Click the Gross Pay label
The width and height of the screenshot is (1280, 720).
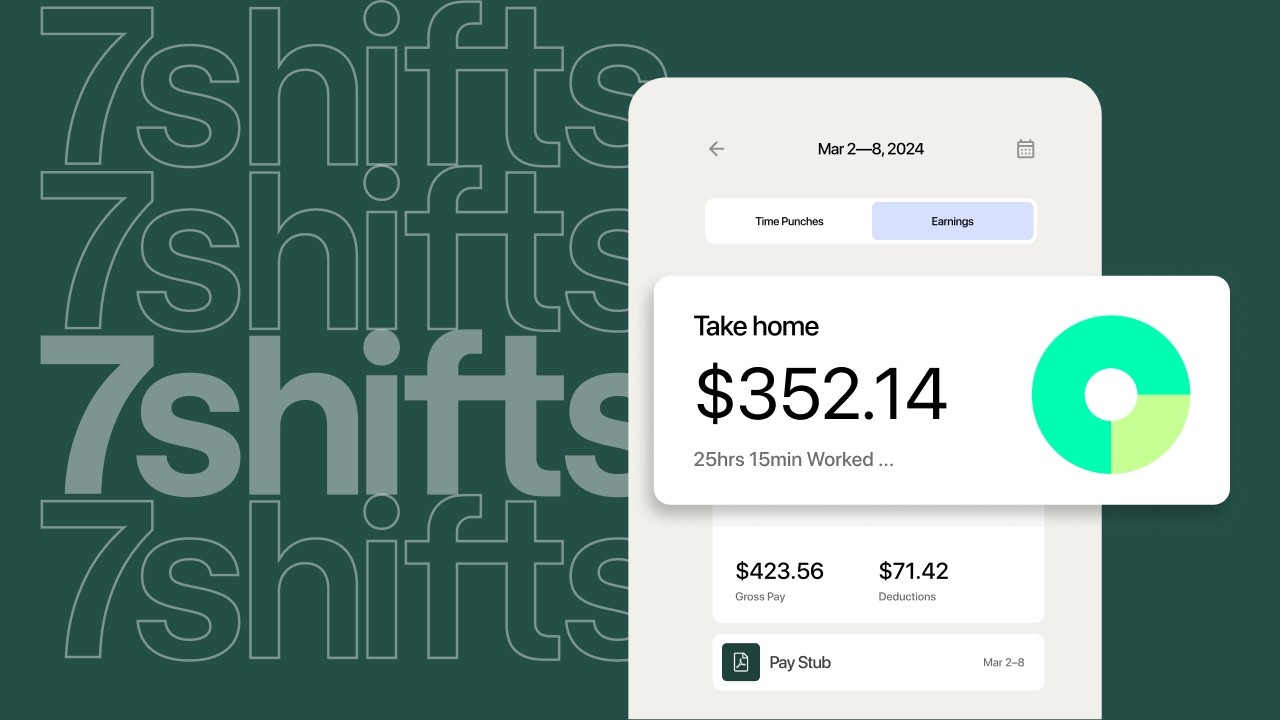coord(760,597)
